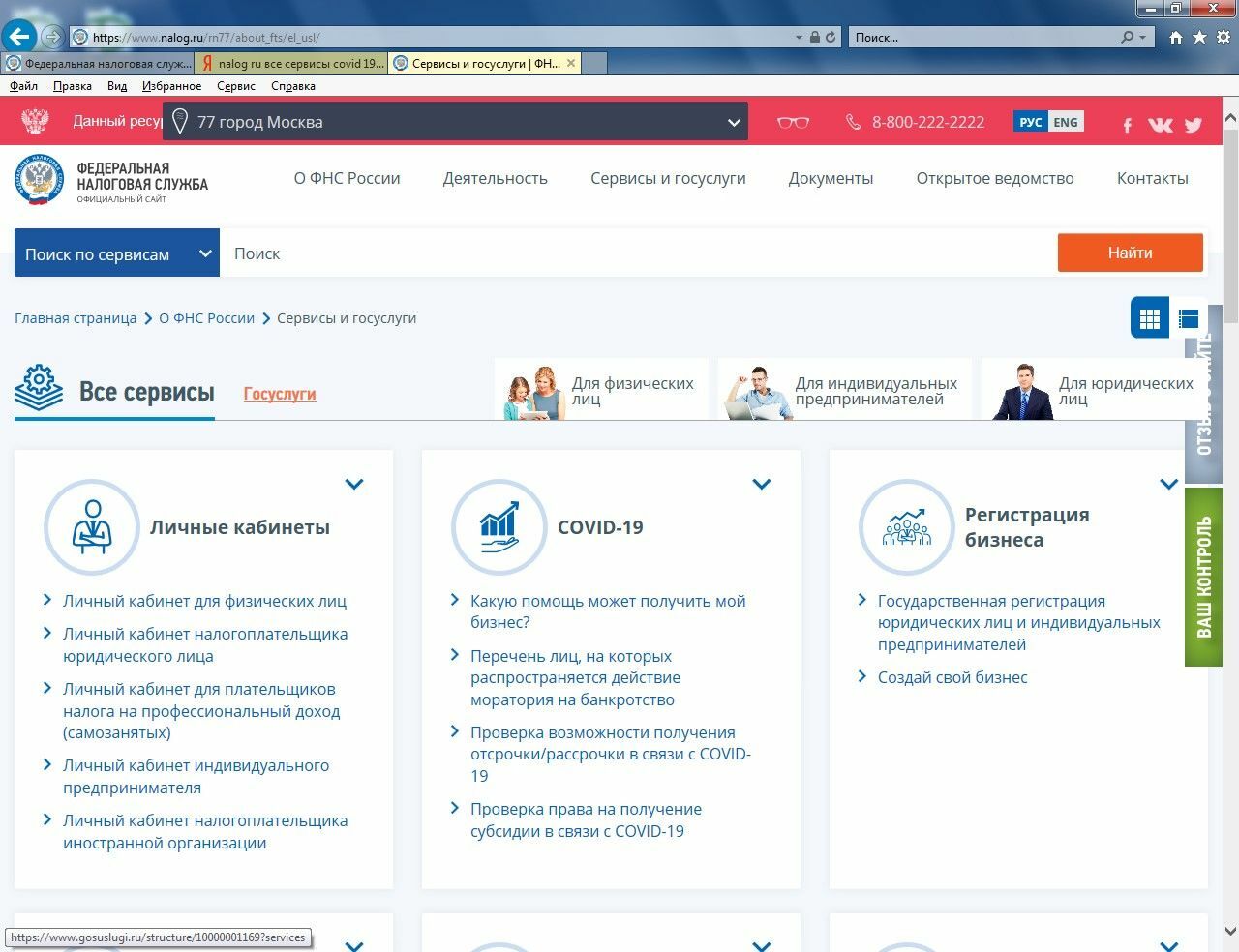This screenshot has width=1239, height=952.
Task: Open the Поиск по сервисам dropdown
Action: coord(116,253)
